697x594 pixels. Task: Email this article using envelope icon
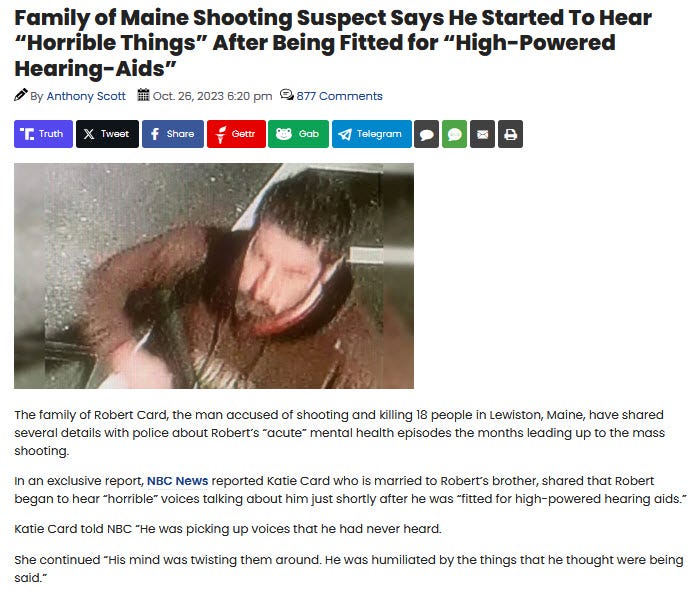482,134
